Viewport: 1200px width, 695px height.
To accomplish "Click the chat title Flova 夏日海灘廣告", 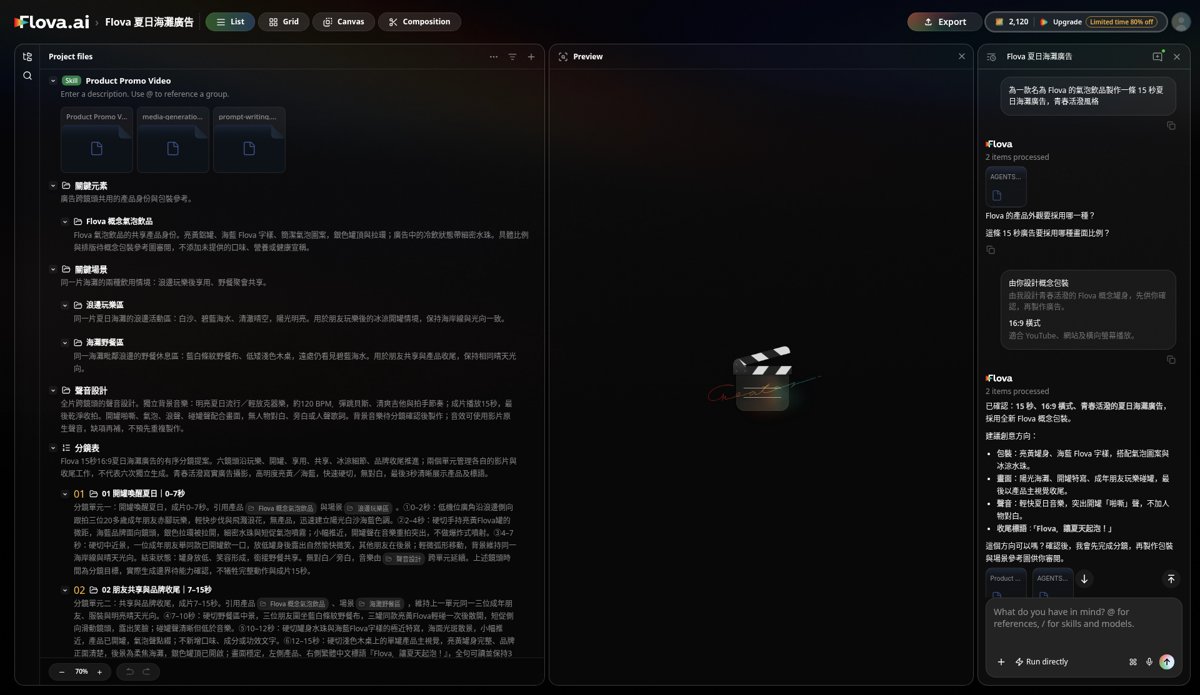I will click(x=1039, y=57).
